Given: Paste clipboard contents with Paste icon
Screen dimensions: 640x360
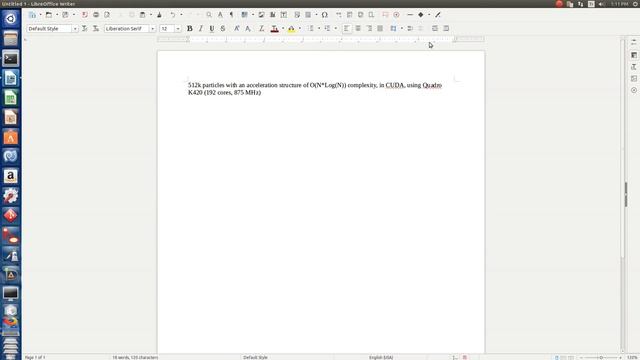Looking at the screenshot, I should [142, 15].
